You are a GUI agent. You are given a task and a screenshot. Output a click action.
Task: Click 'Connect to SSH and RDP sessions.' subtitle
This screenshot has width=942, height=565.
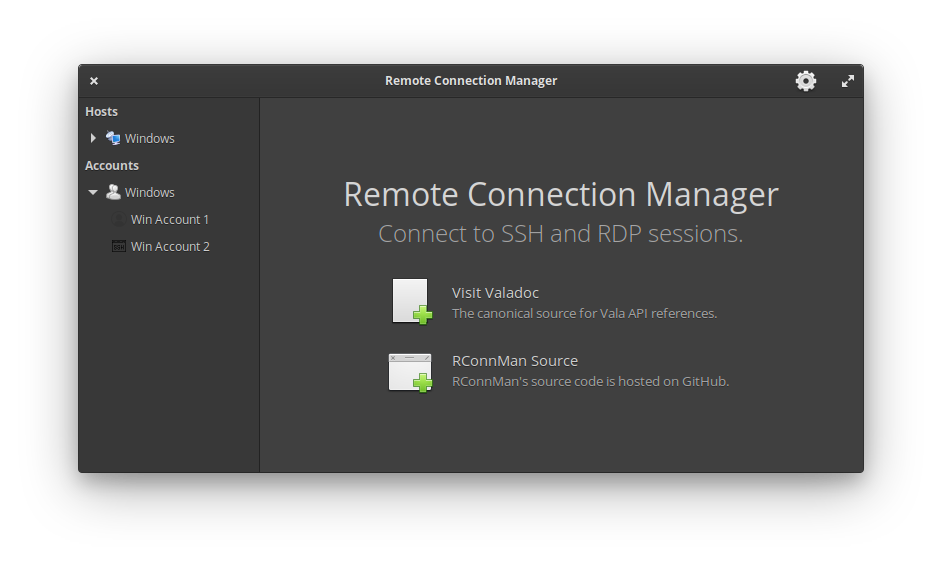pos(561,234)
